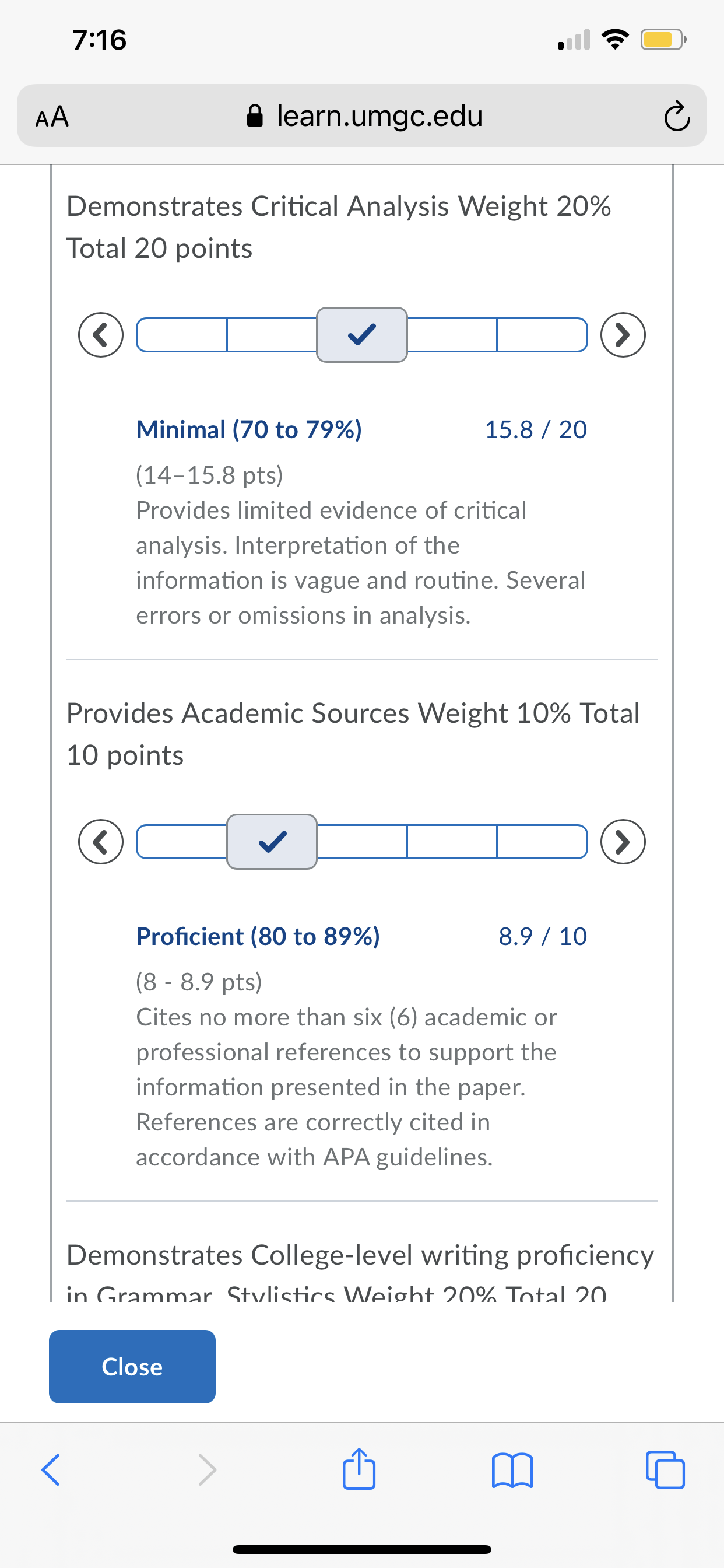
Task: Tap the learn.umgc.edu address bar
Action: point(362,116)
